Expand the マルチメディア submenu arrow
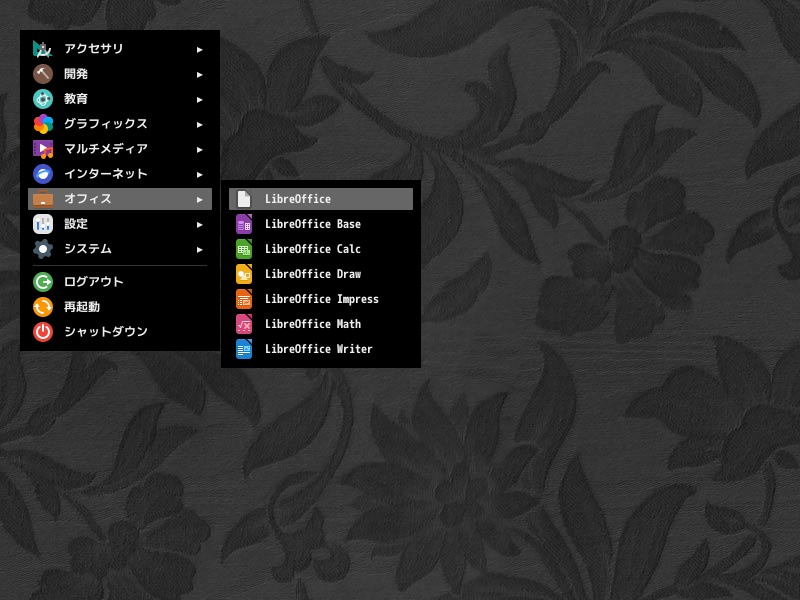This screenshot has height=600, width=800. (x=199, y=149)
